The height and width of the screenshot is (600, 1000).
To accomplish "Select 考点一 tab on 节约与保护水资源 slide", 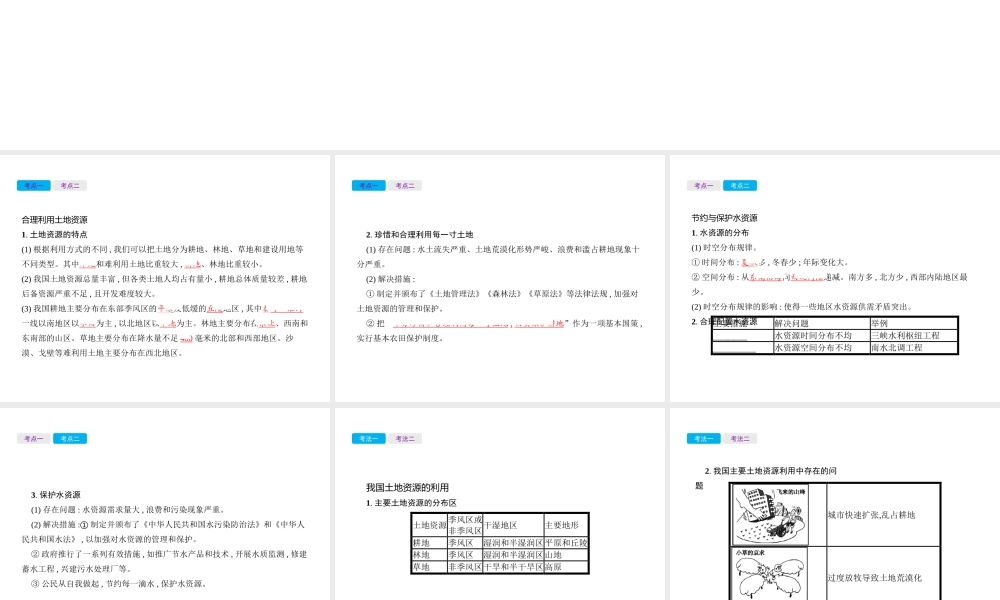I will coord(703,186).
